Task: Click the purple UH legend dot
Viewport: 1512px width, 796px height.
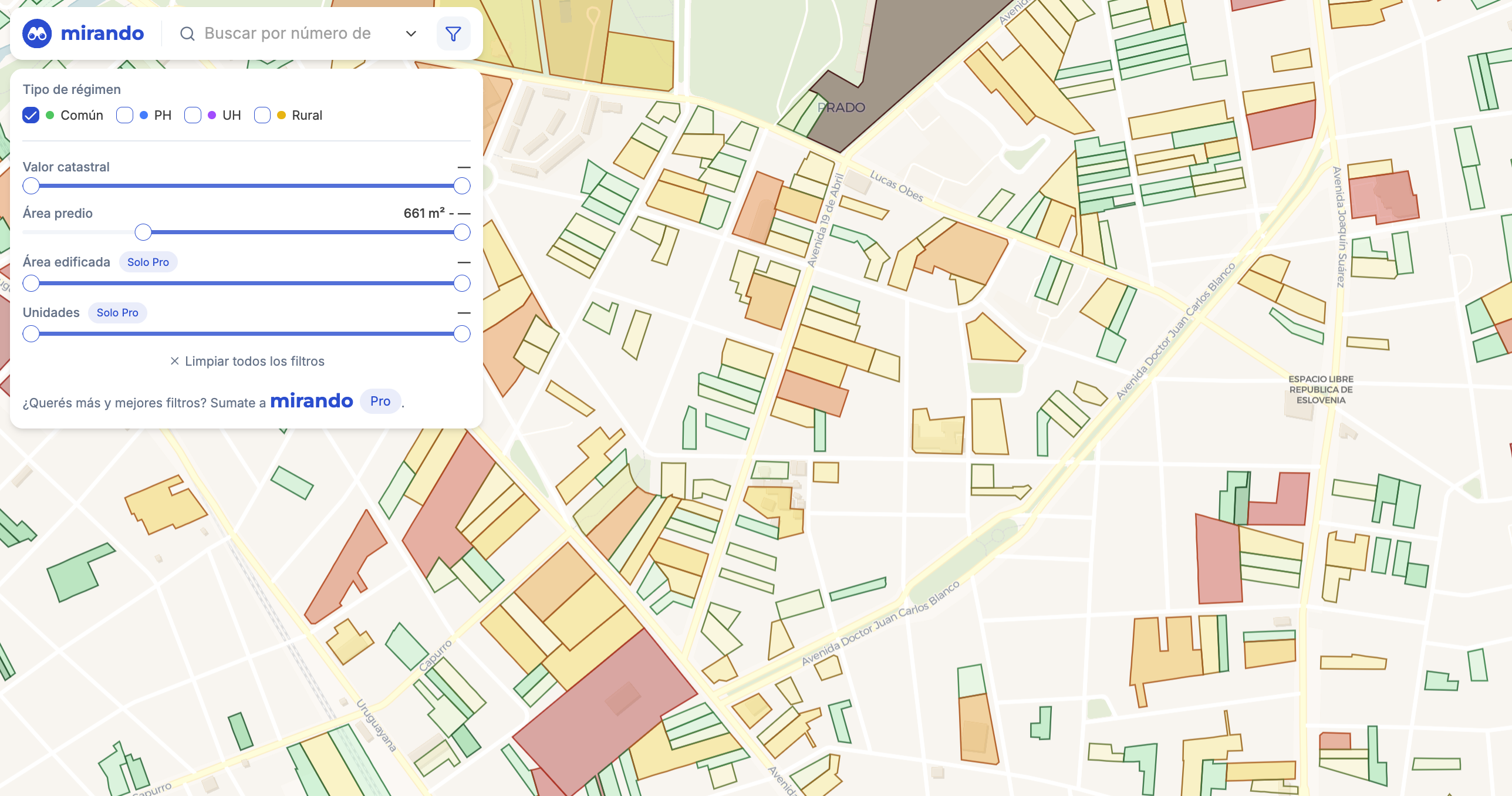Action: click(x=212, y=115)
